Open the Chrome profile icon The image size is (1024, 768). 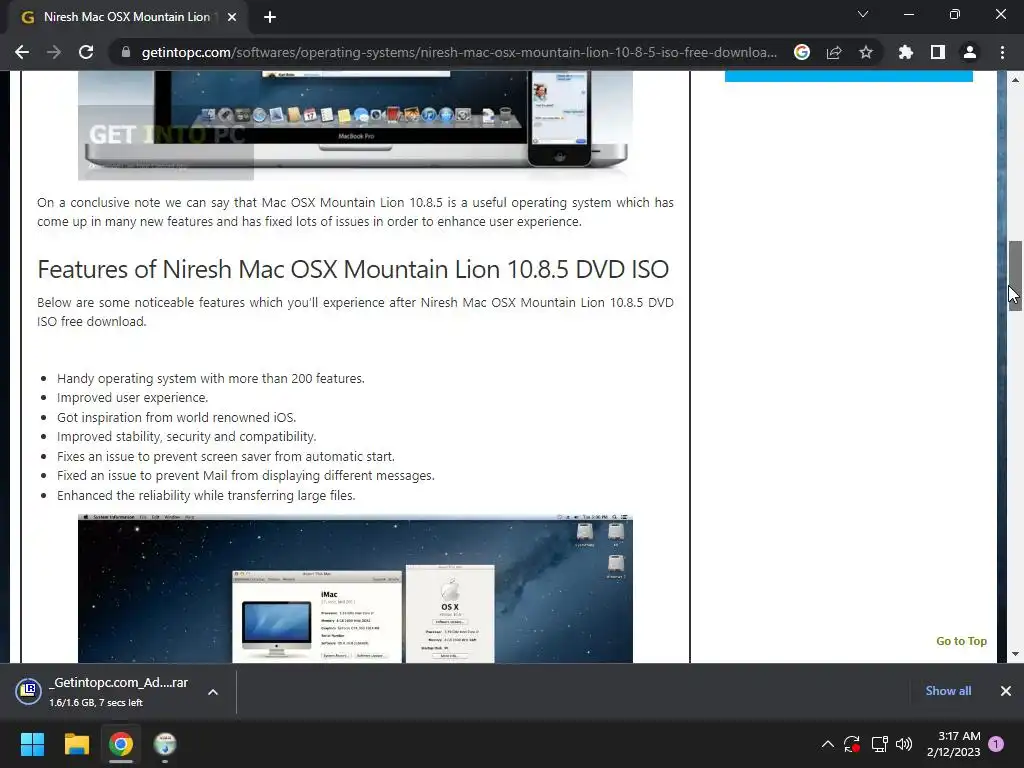tap(970, 52)
